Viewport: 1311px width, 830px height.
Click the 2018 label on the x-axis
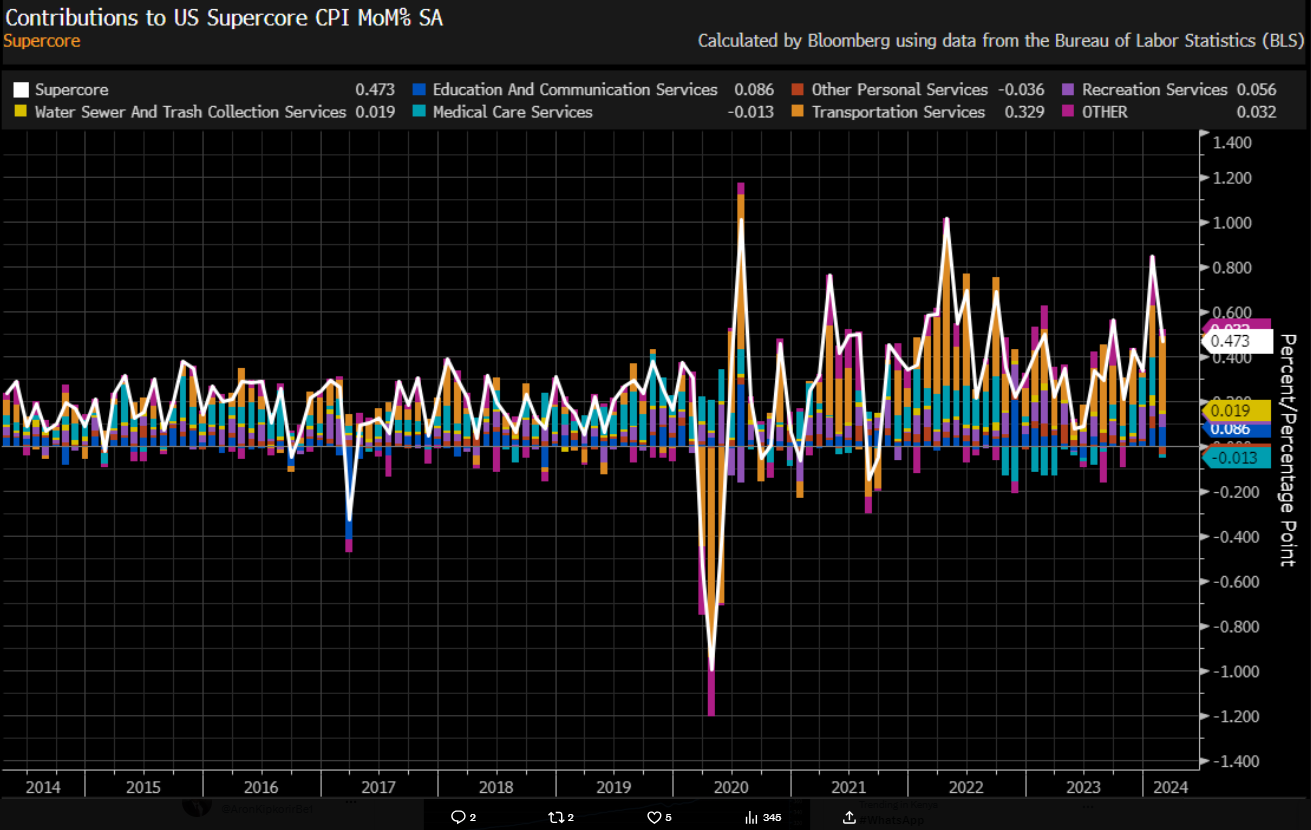[496, 786]
